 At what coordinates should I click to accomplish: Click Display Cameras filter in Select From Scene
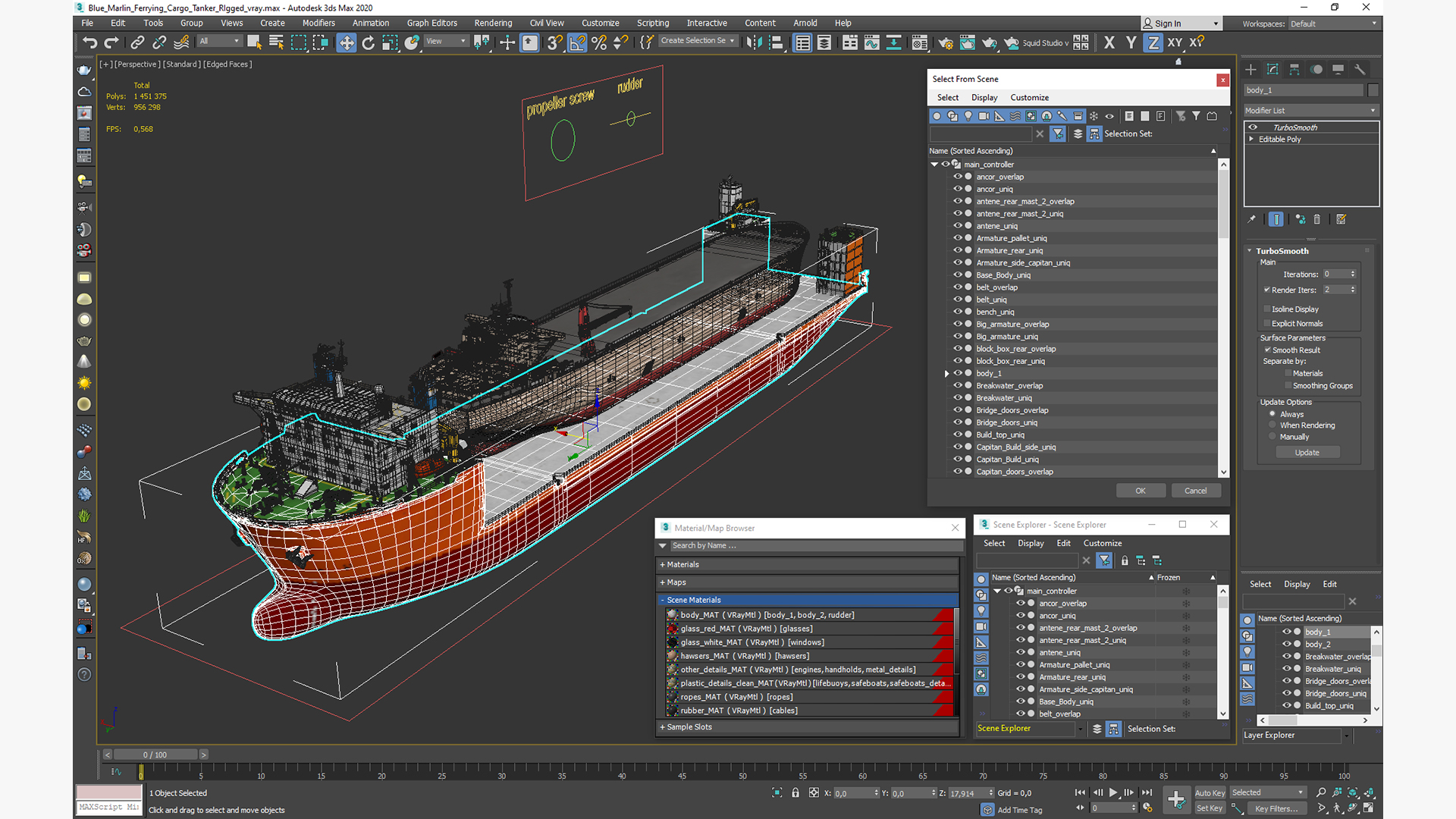984,116
